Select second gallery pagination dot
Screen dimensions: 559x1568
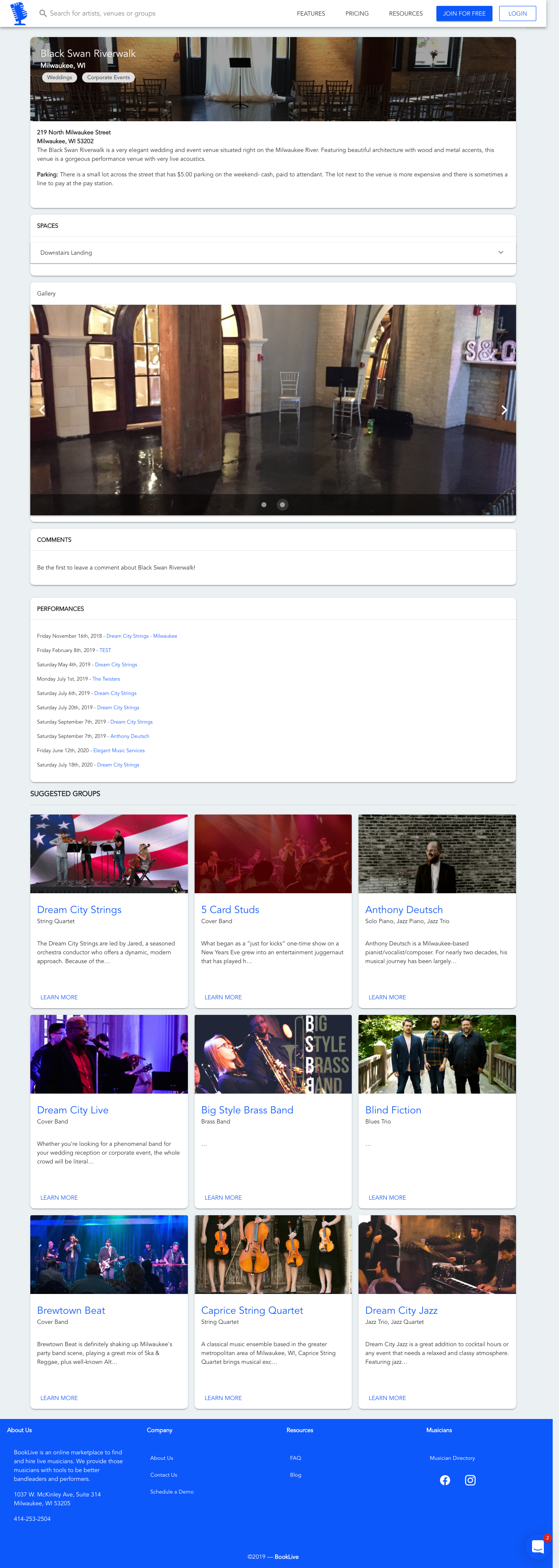tap(283, 505)
